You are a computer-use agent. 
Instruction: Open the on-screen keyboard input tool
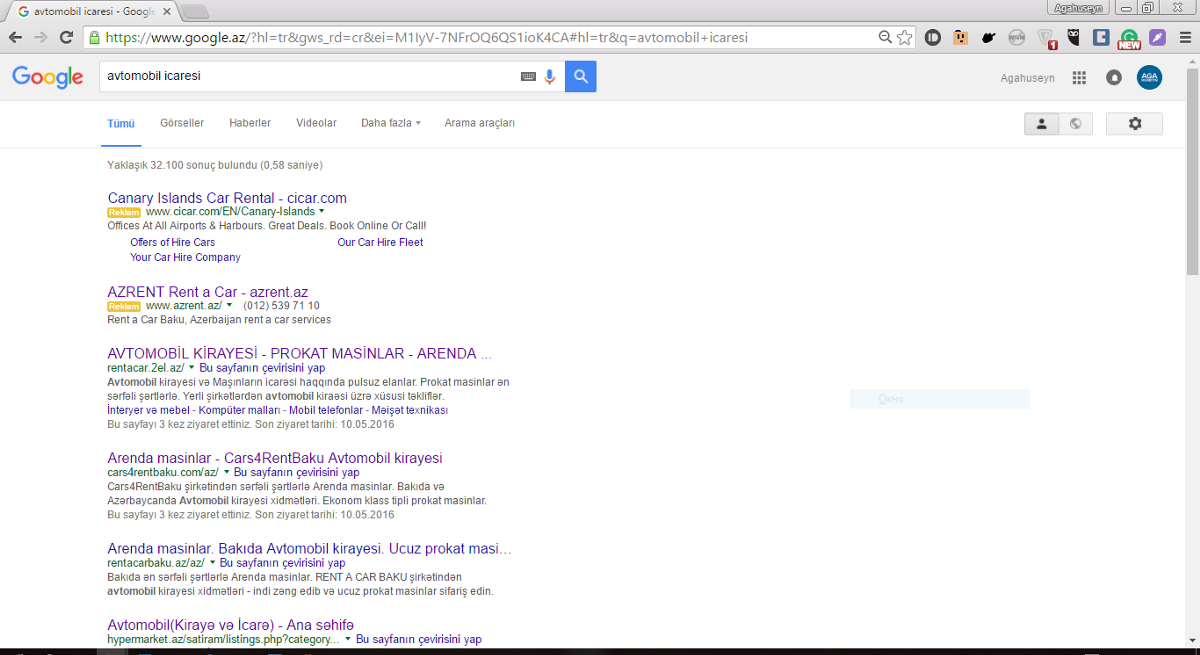pos(528,77)
